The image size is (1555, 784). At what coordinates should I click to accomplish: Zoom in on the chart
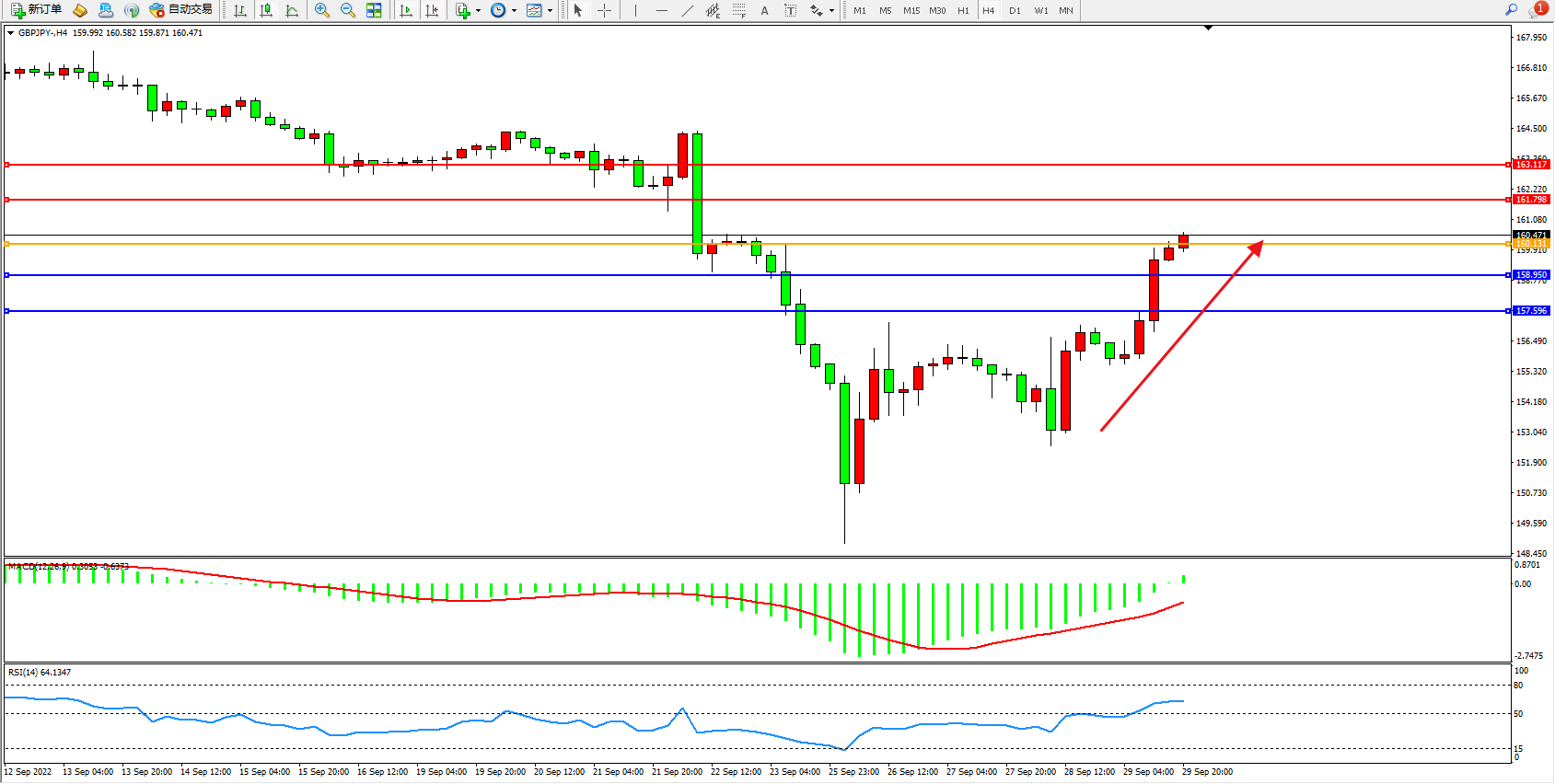pos(322,10)
